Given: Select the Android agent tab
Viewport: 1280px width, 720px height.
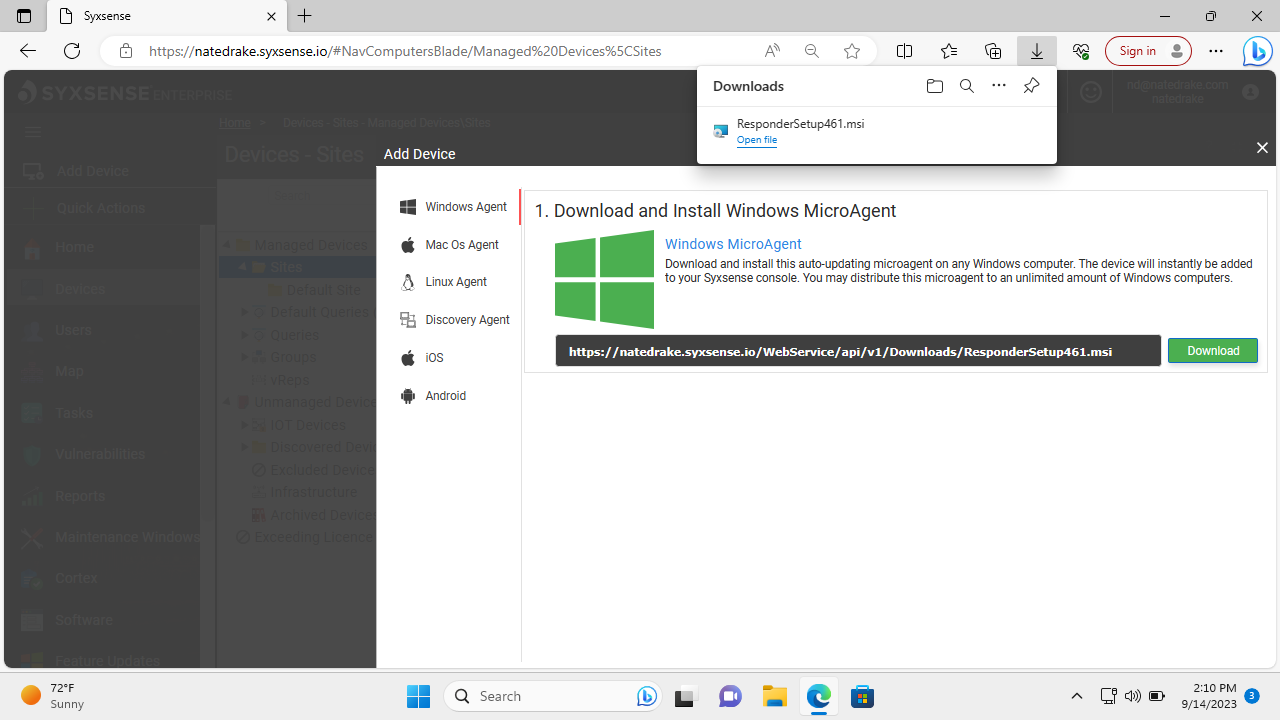Looking at the screenshot, I should tap(432, 396).
